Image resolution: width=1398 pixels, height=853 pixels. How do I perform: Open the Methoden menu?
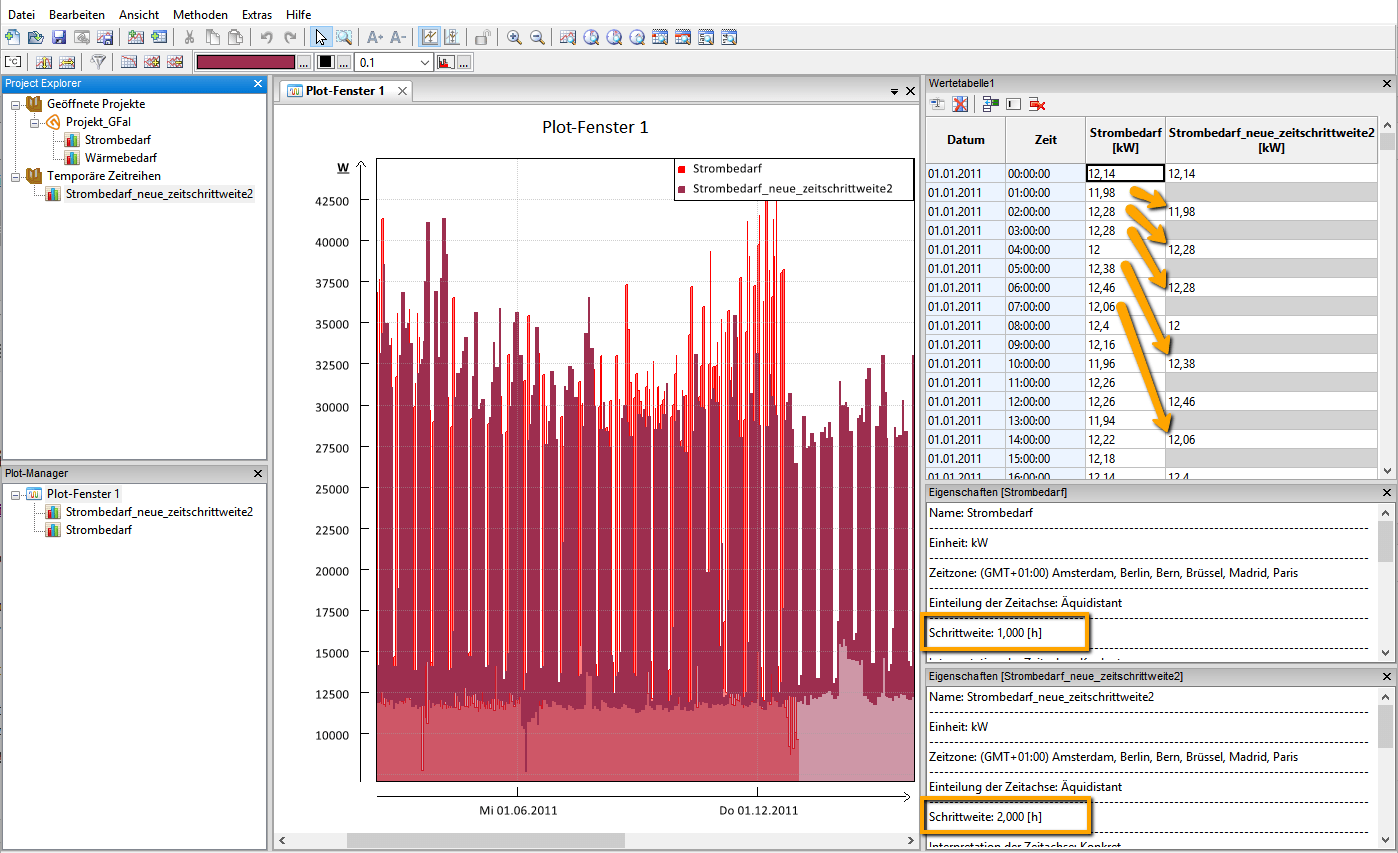[x=200, y=15]
